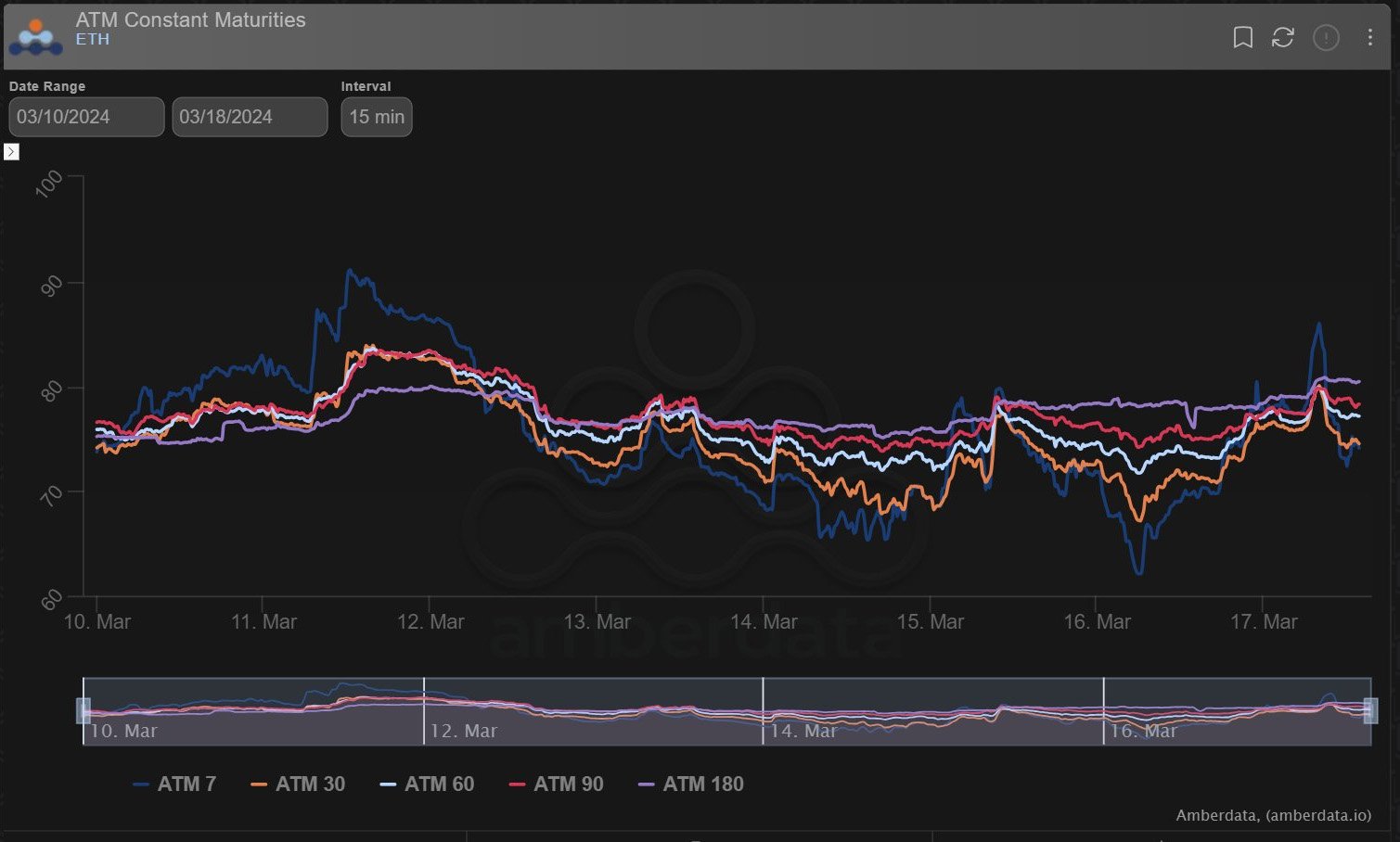The width and height of the screenshot is (1400, 842).
Task: Click the Amberdata credits link
Action: coord(1273,816)
